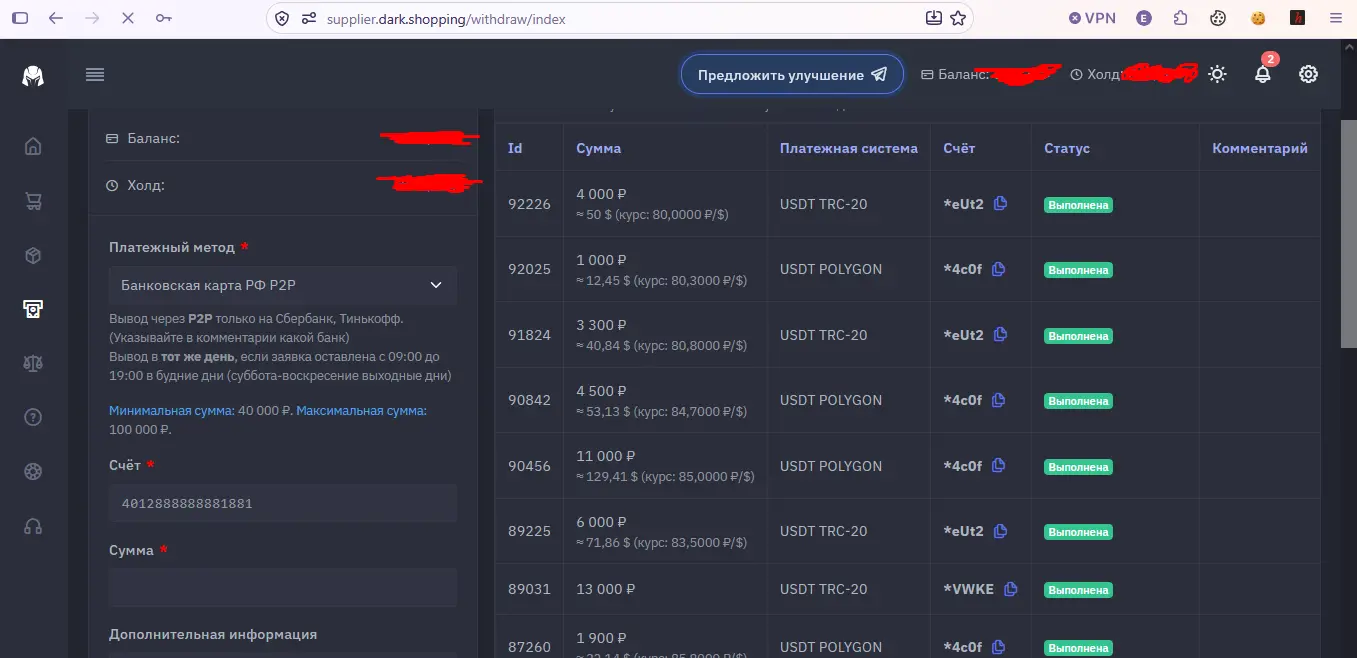Bookmark this page with the star icon
This screenshot has height=658, width=1357.
(958, 18)
